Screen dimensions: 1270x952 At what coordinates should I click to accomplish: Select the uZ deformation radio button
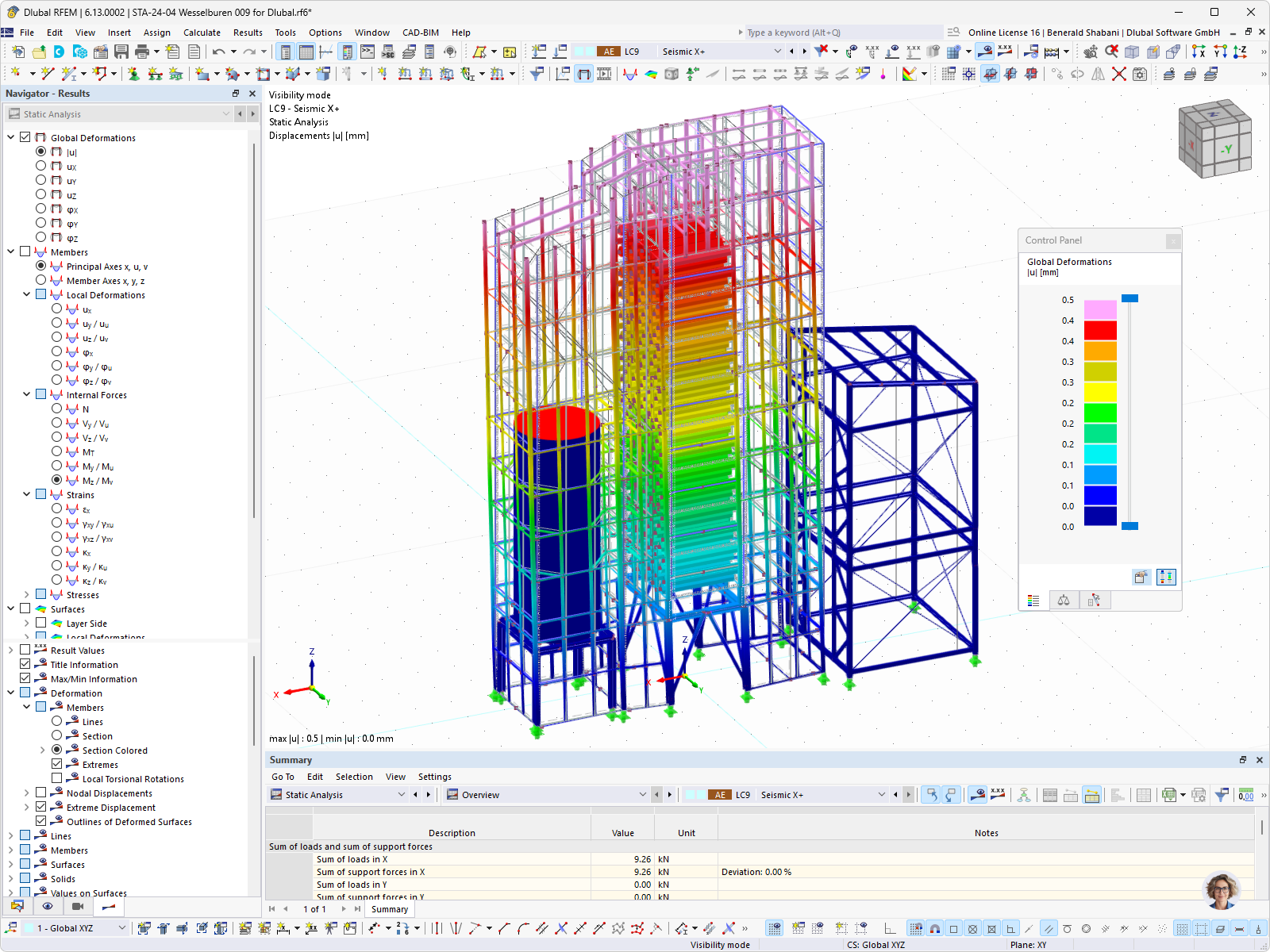pos(40,194)
